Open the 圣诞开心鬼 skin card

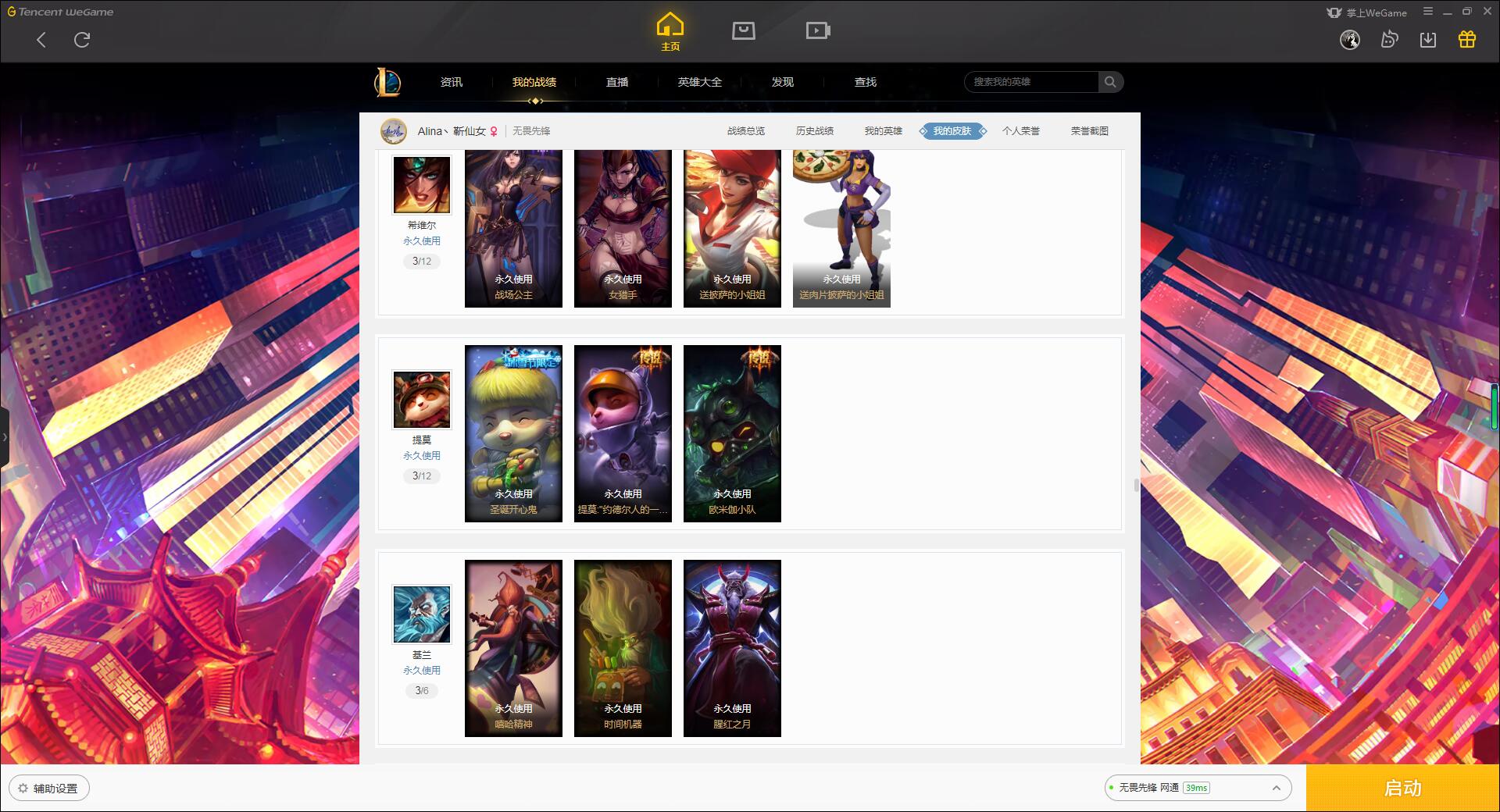pyautogui.click(x=513, y=433)
